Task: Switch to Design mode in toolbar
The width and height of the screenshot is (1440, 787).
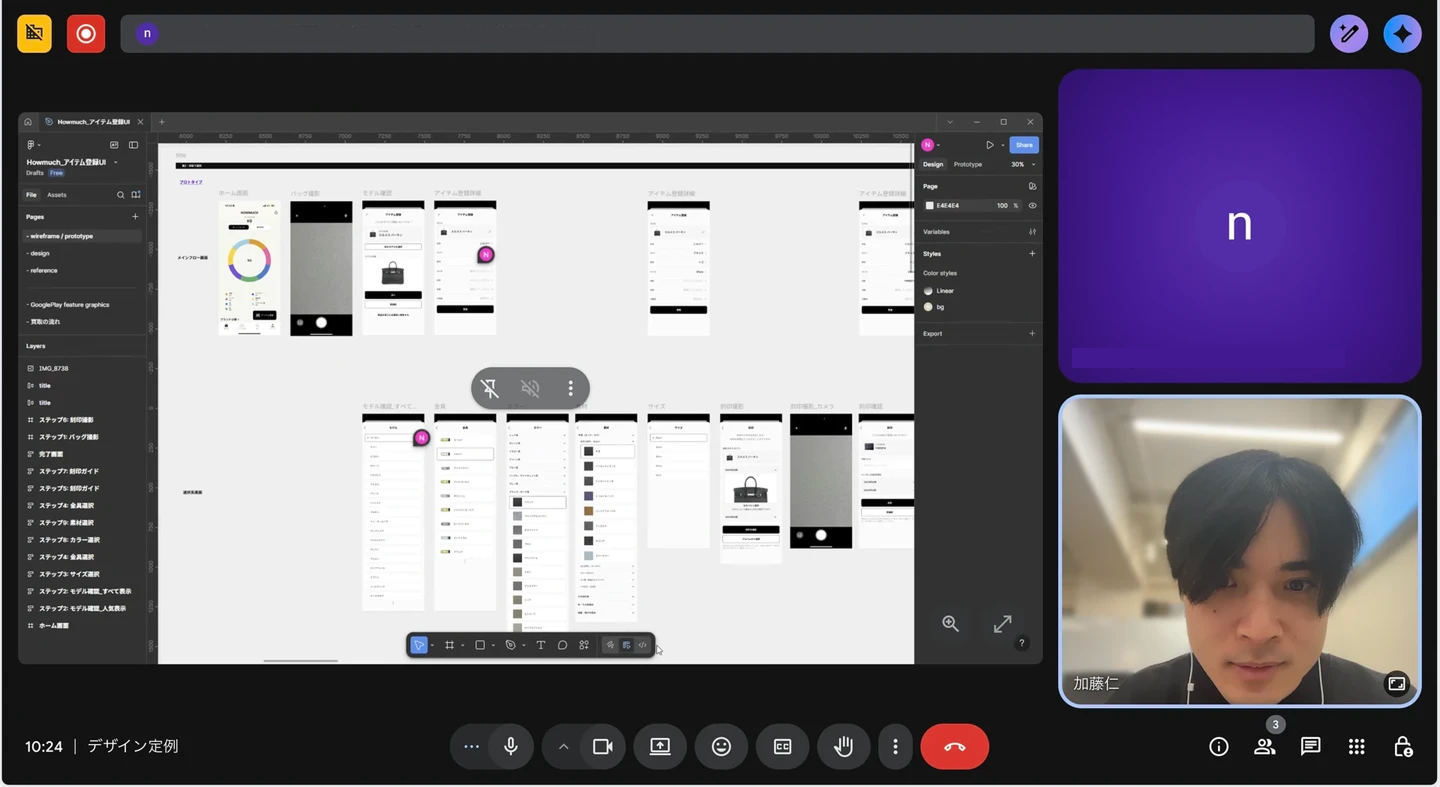Action: (627, 645)
